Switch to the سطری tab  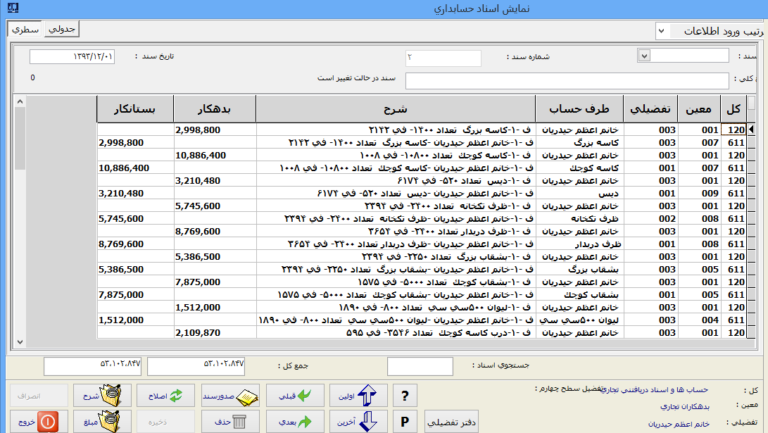[24, 30]
